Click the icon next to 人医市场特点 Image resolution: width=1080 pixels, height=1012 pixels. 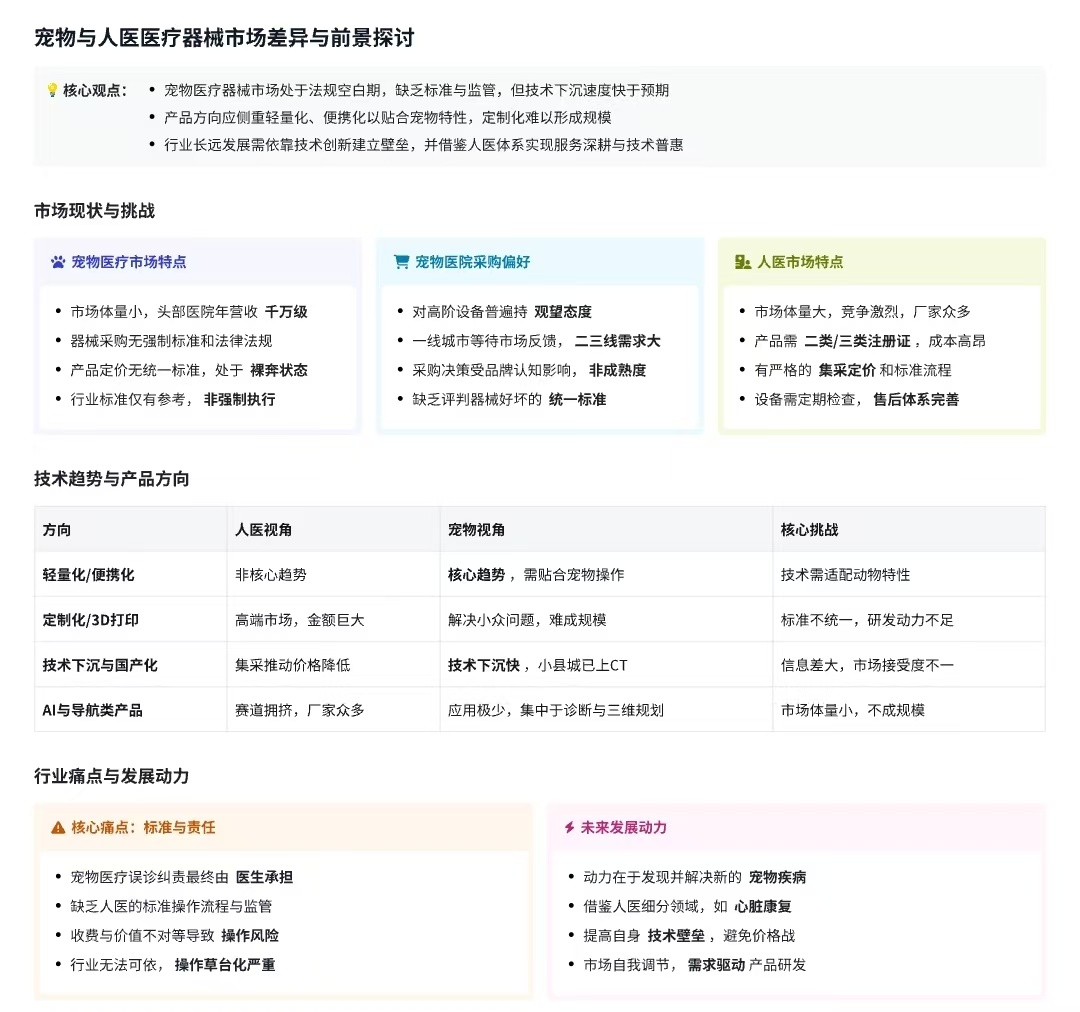(742, 262)
